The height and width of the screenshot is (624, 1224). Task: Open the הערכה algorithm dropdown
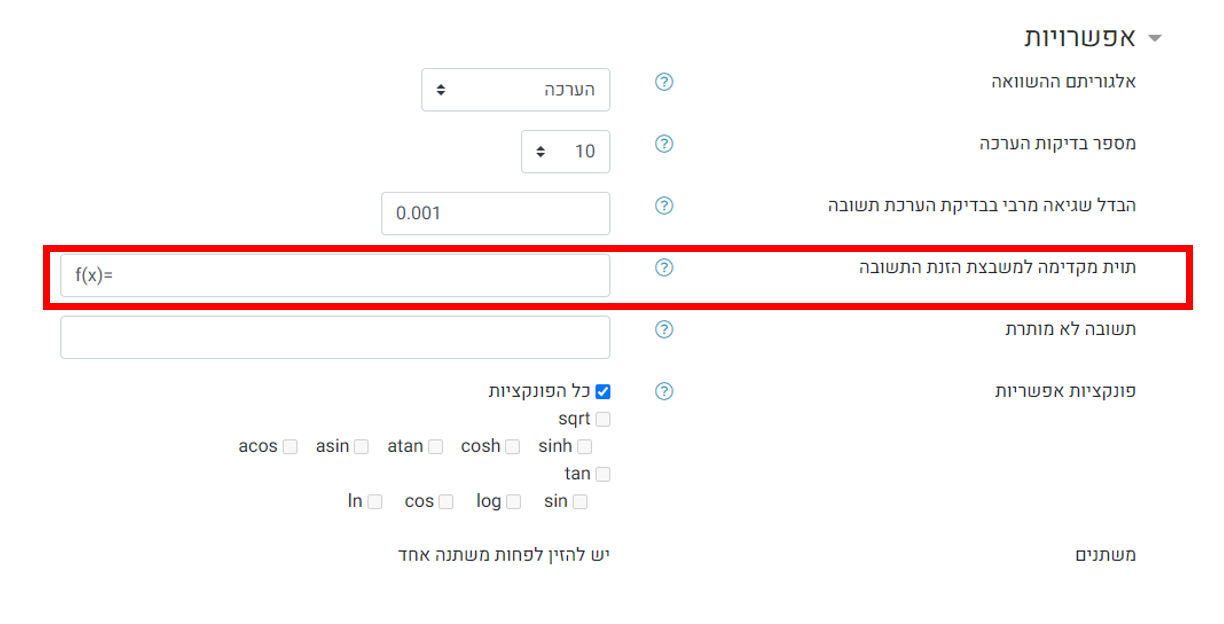tap(516, 90)
